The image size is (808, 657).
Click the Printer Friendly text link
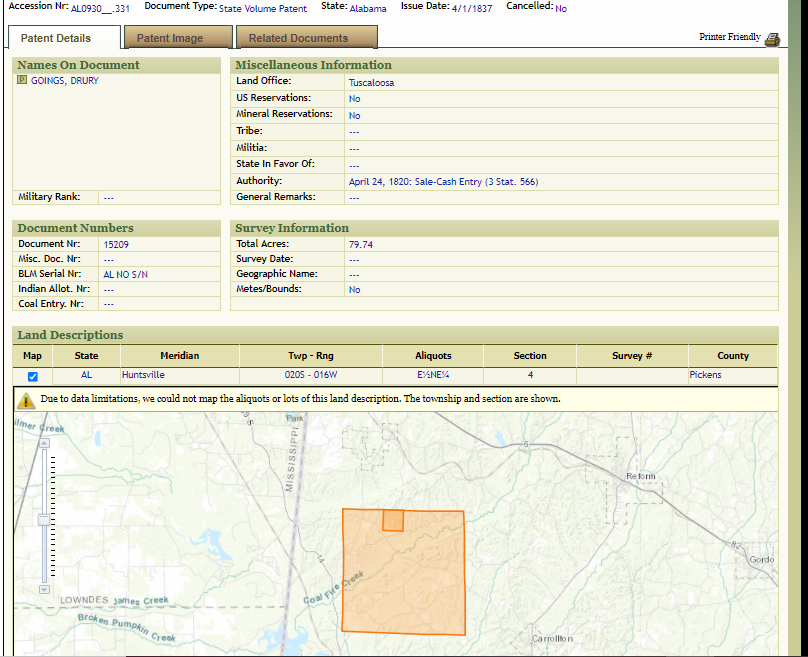click(729, 37)
